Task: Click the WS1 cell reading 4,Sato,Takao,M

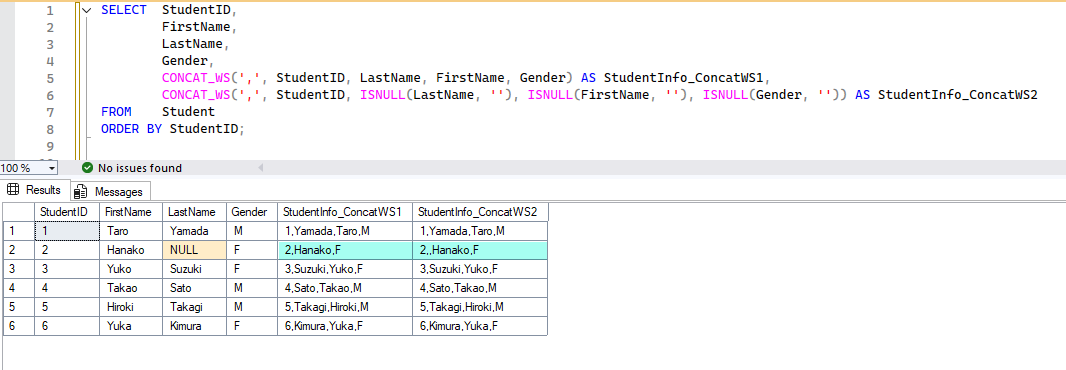Action: click(x=345, y=288)
